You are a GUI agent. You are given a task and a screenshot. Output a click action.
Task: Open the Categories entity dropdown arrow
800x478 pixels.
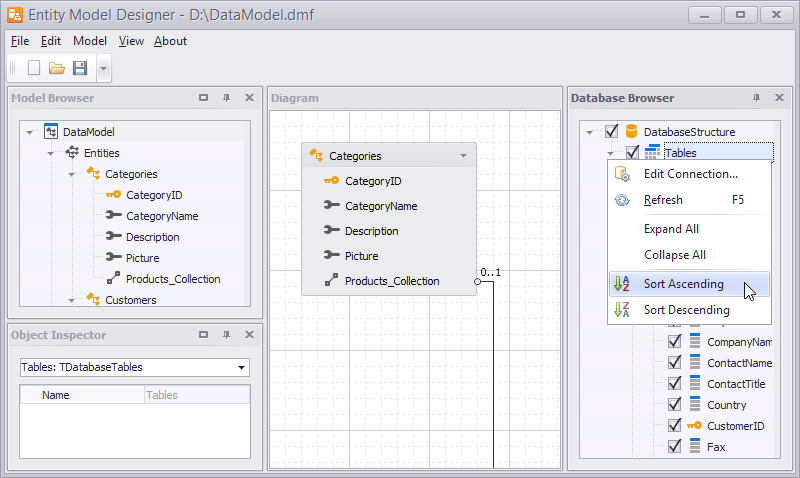point(463,156)
